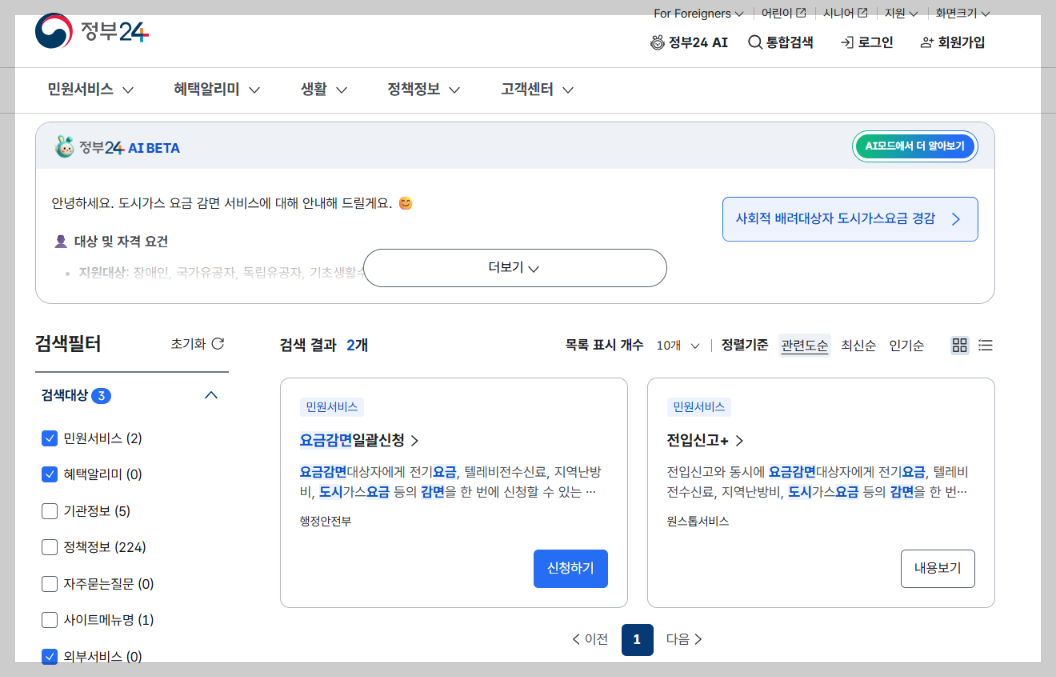Viewport: 1056px width, 677px height.
Task: Uncheck the 외부서비스 (0) checkbox
Action: coord(49,656)
